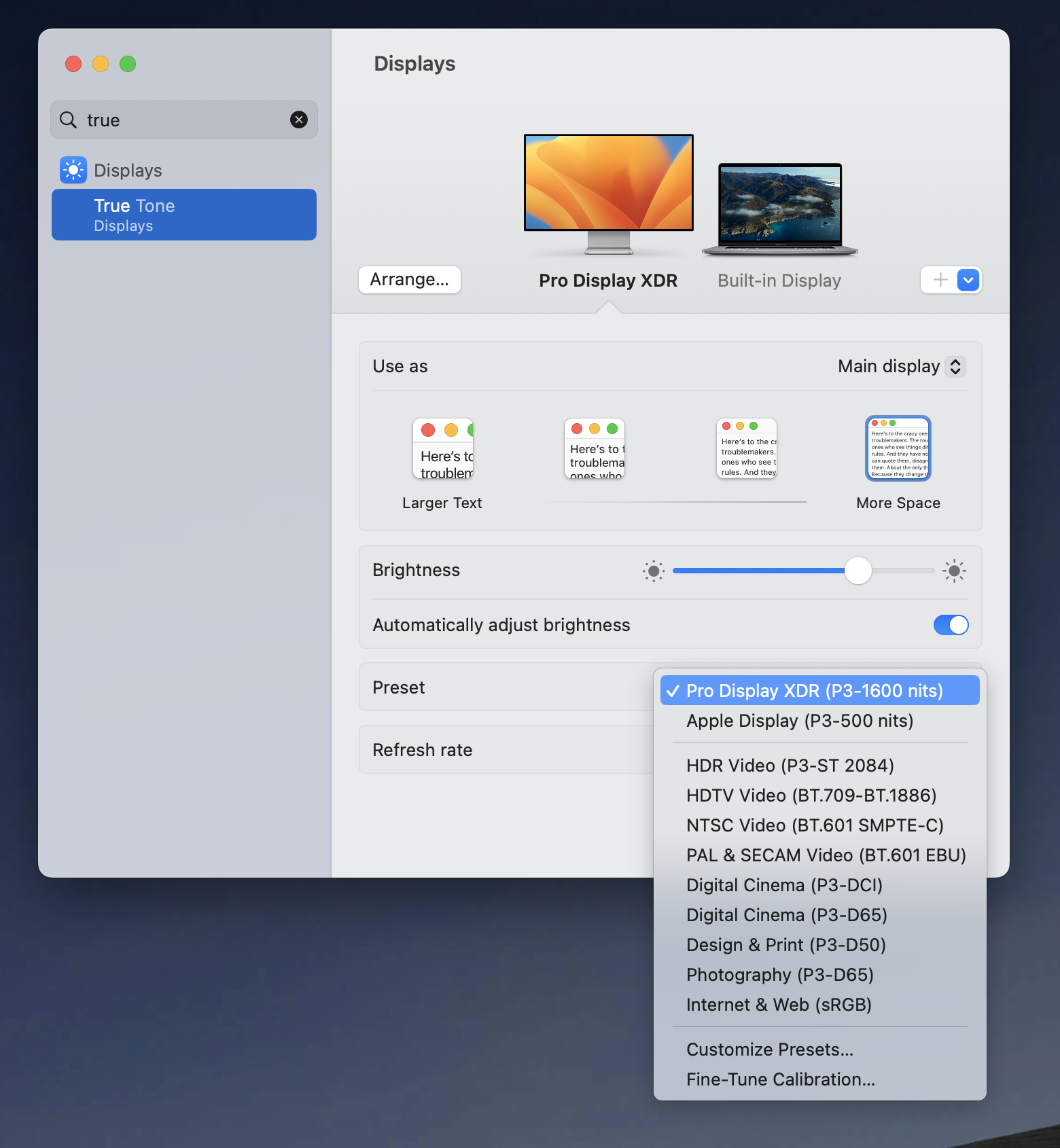Click in the settings search field
This screenshot has height=1148, width=1060.
[x=184, y=120]
